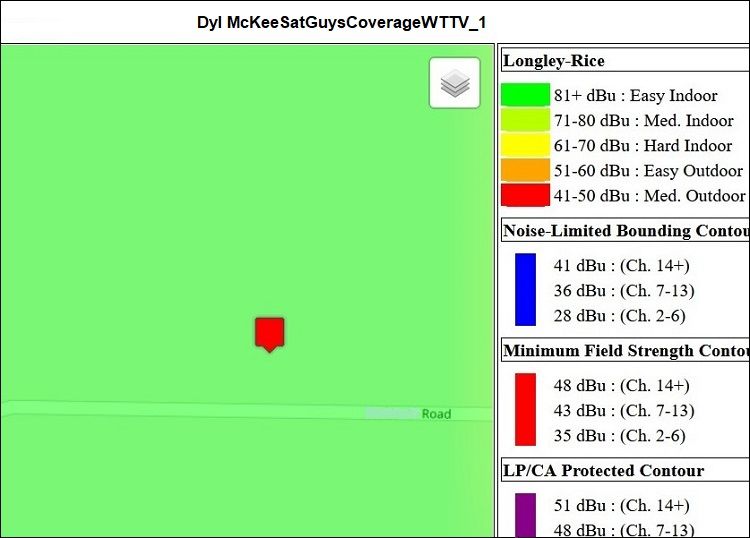Click the '41-50 dBu : Med. Outdoor' label
750x538 pixels.
[x=649, y=196]
